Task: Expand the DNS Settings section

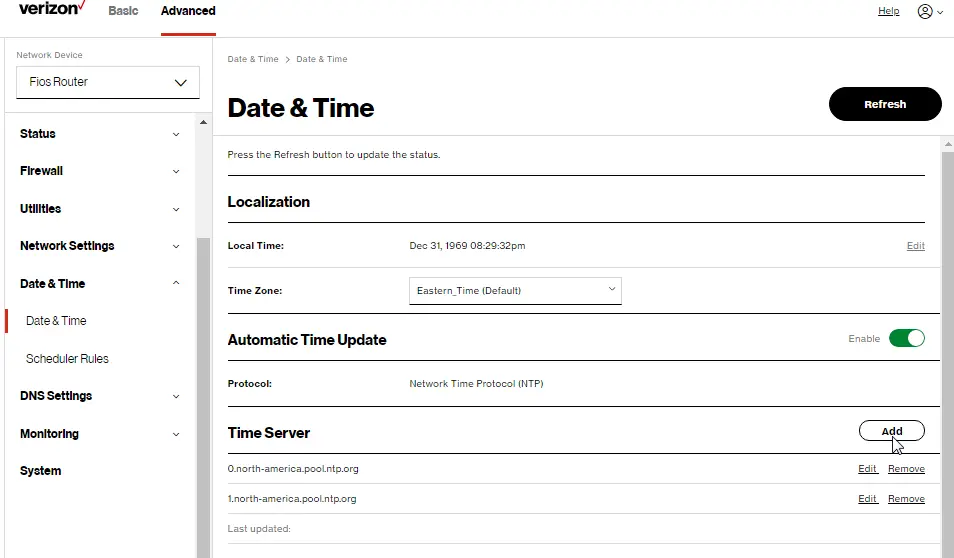Action: [100, 396]
